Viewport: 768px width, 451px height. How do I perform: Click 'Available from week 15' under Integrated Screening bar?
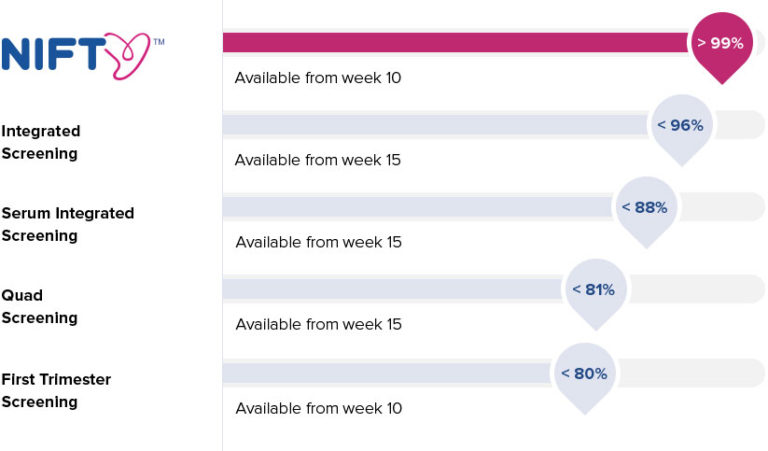click(x=317, y=160)
